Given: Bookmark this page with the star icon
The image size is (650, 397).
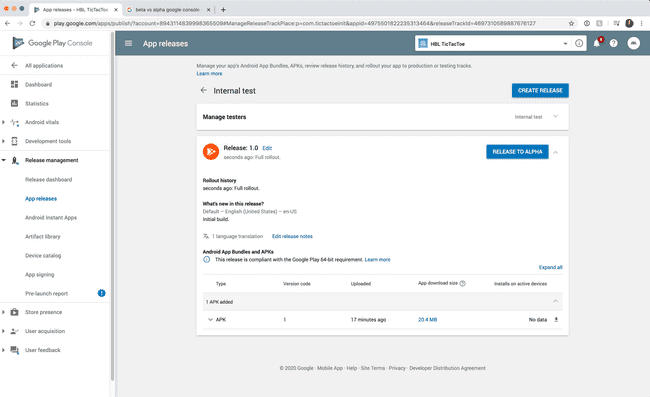Looking at the screenshot, I should click(571, 24).
